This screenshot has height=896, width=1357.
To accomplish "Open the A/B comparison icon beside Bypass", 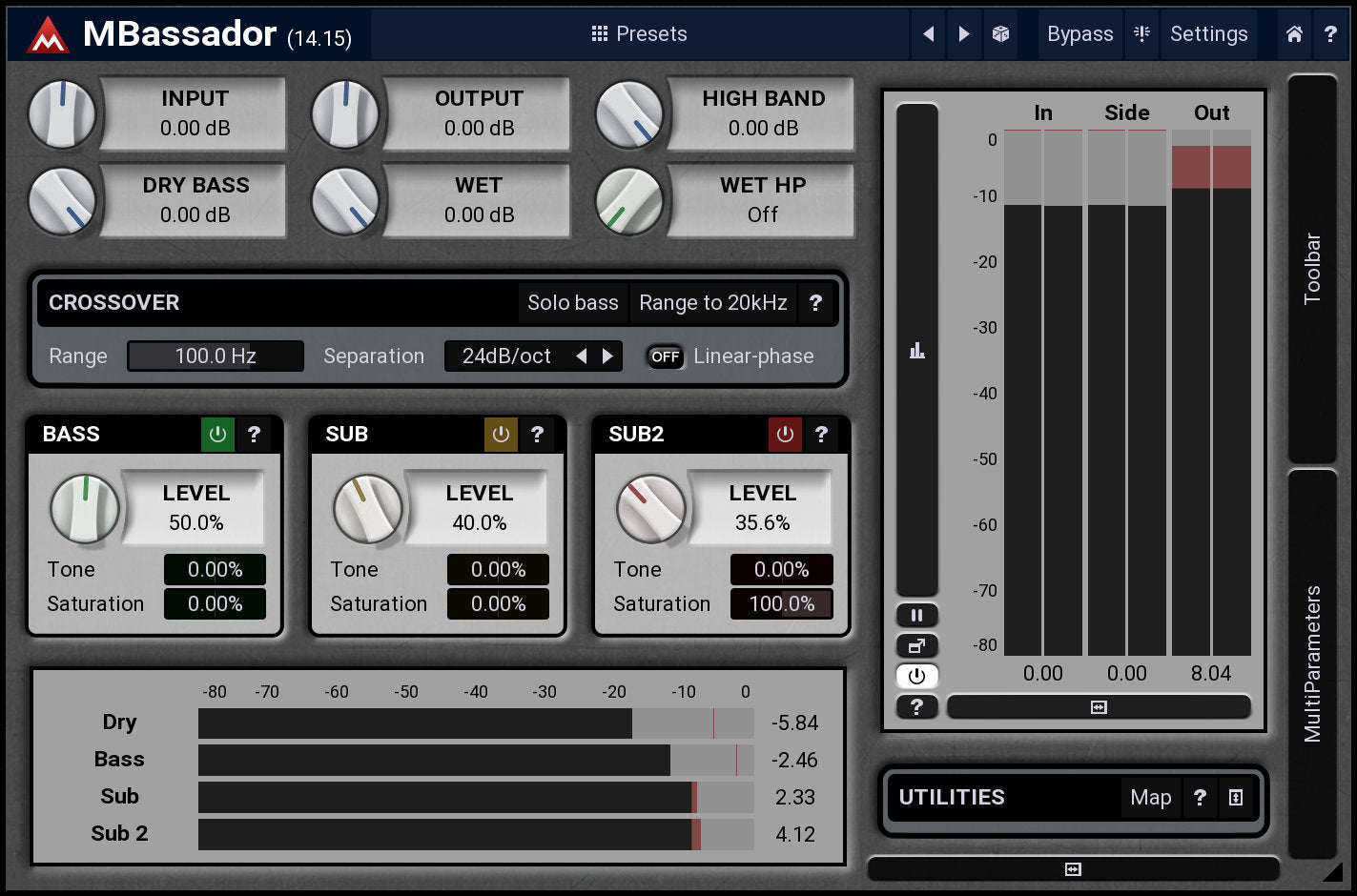I will [x=1141, y=34].
